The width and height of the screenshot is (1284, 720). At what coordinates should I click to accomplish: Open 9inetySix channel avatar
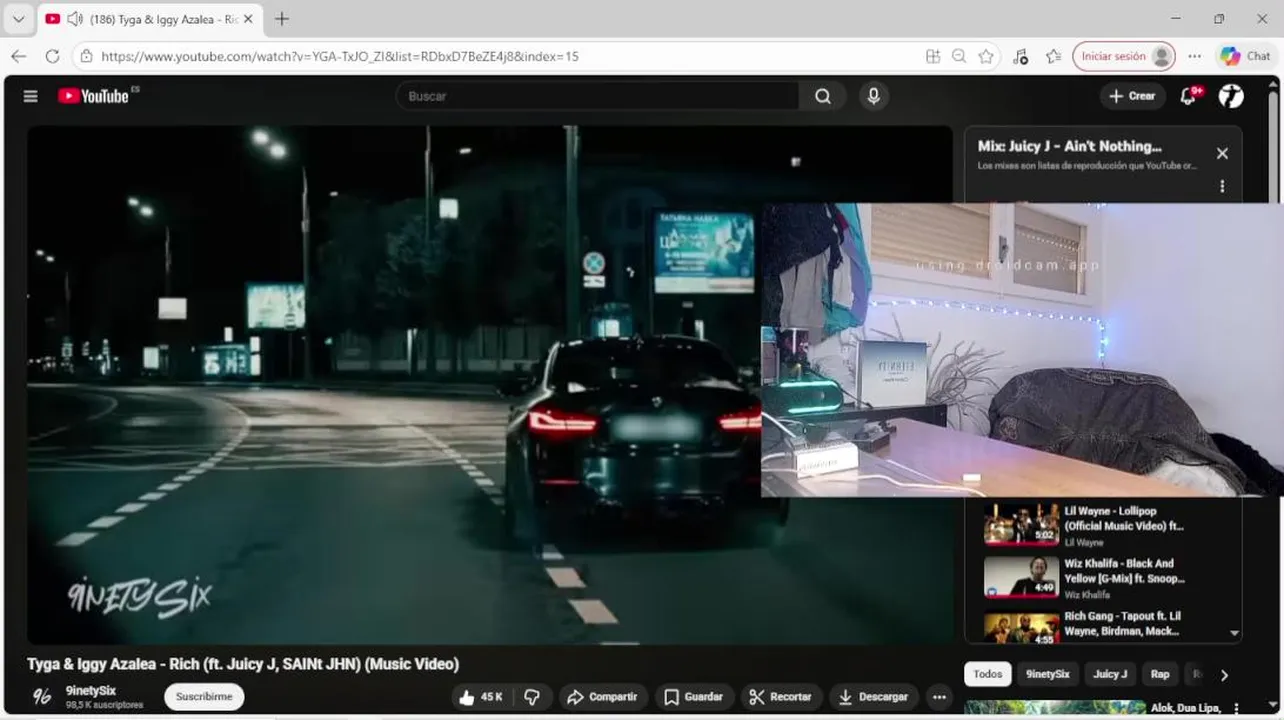click(x=42, y=697)
